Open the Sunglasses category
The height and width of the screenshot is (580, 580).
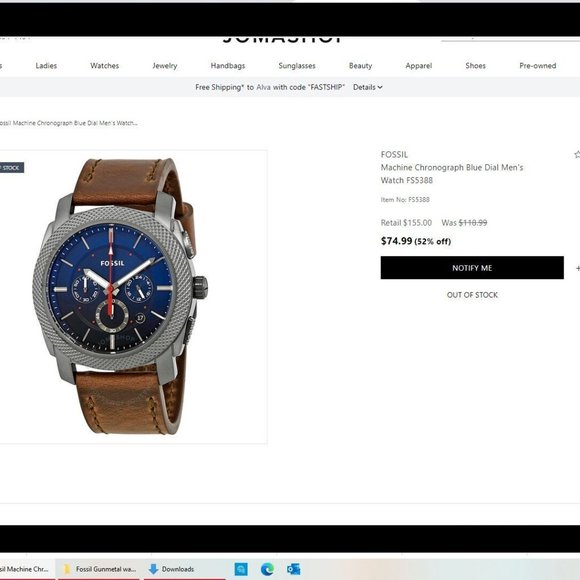[297, 66]
